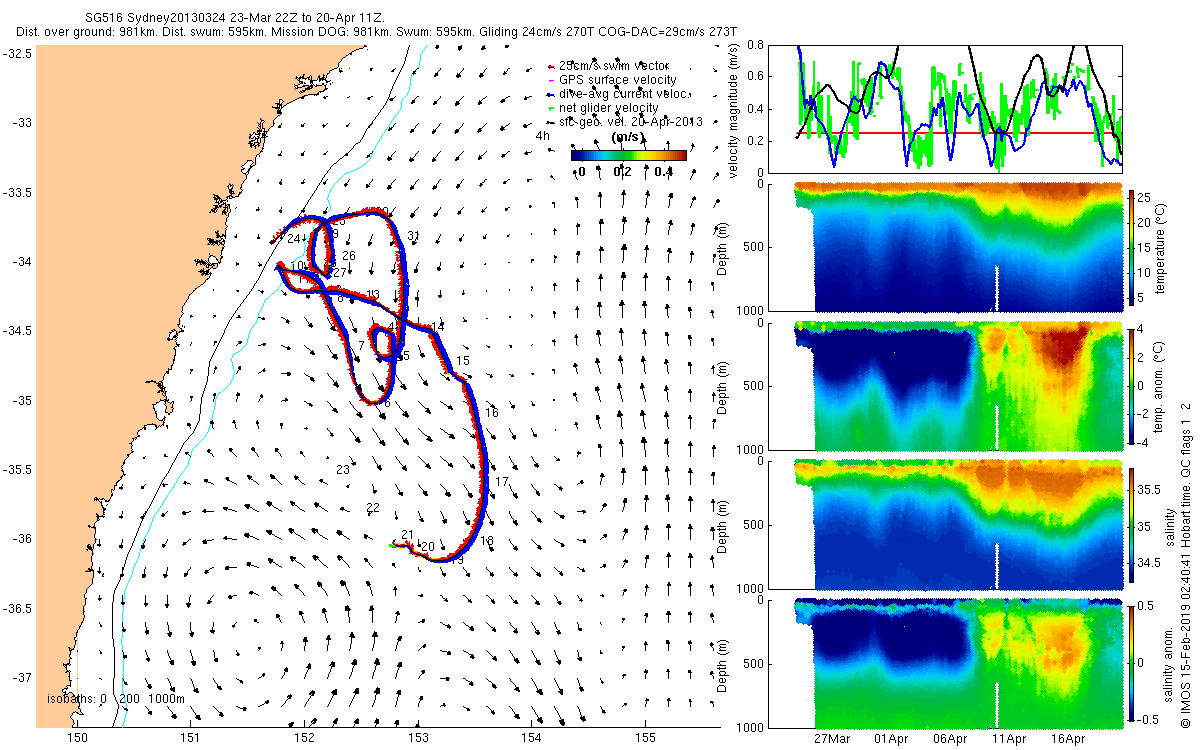Click the 'Dist. over ground: 981km' summary line
The image size is (1200, 750).
coord(377,32)
